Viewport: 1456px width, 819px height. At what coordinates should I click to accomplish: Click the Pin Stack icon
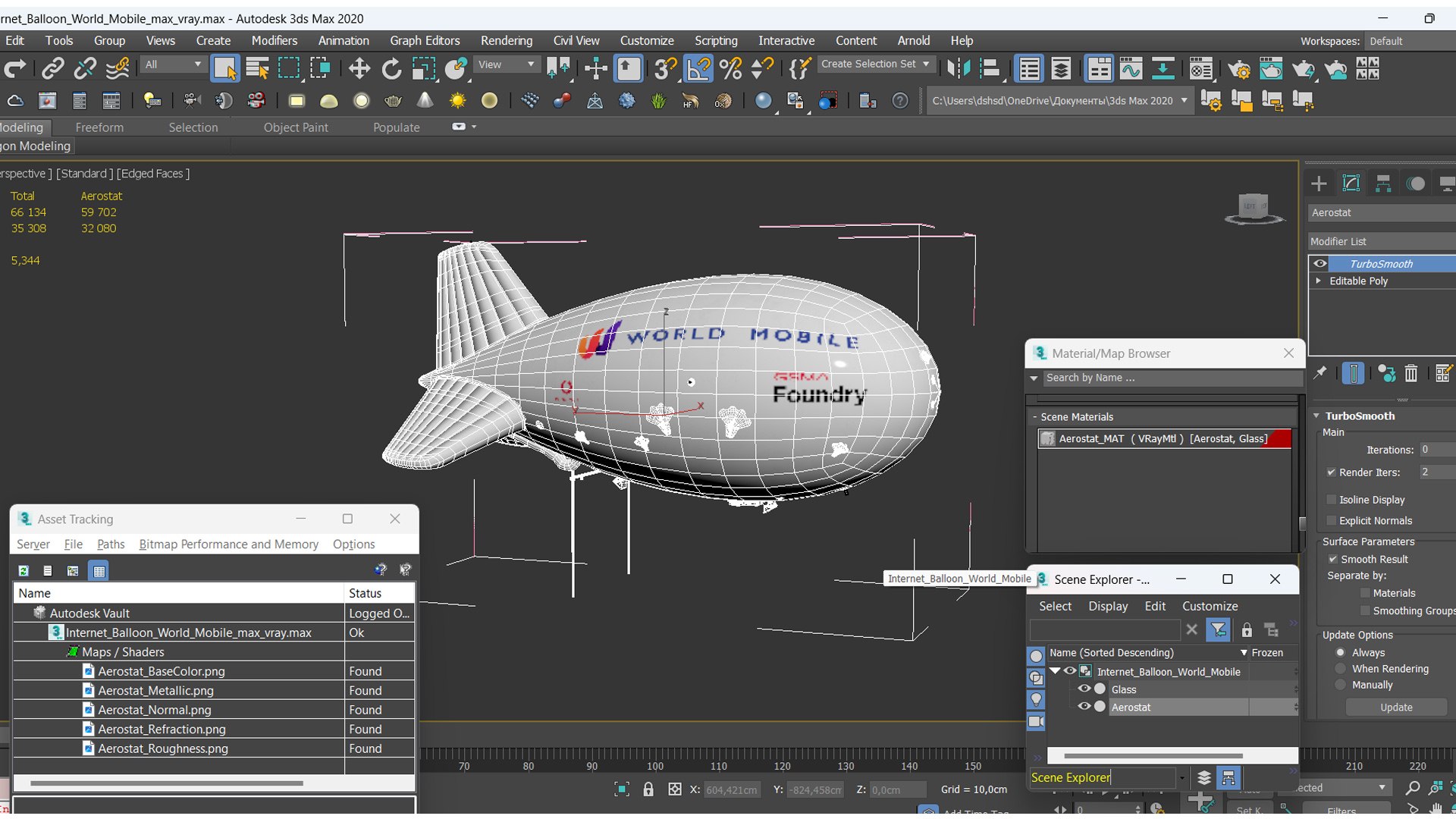click(x=1320, y=373)
